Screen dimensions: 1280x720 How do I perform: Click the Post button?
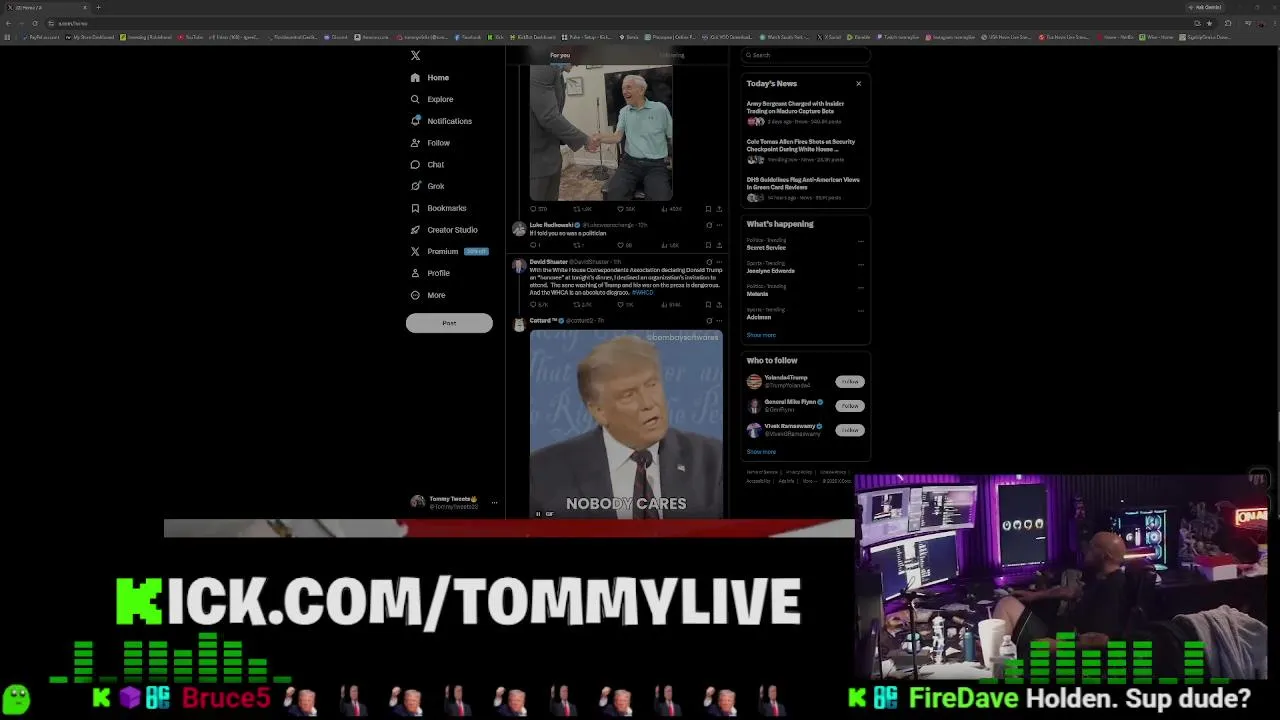point(449,323)
